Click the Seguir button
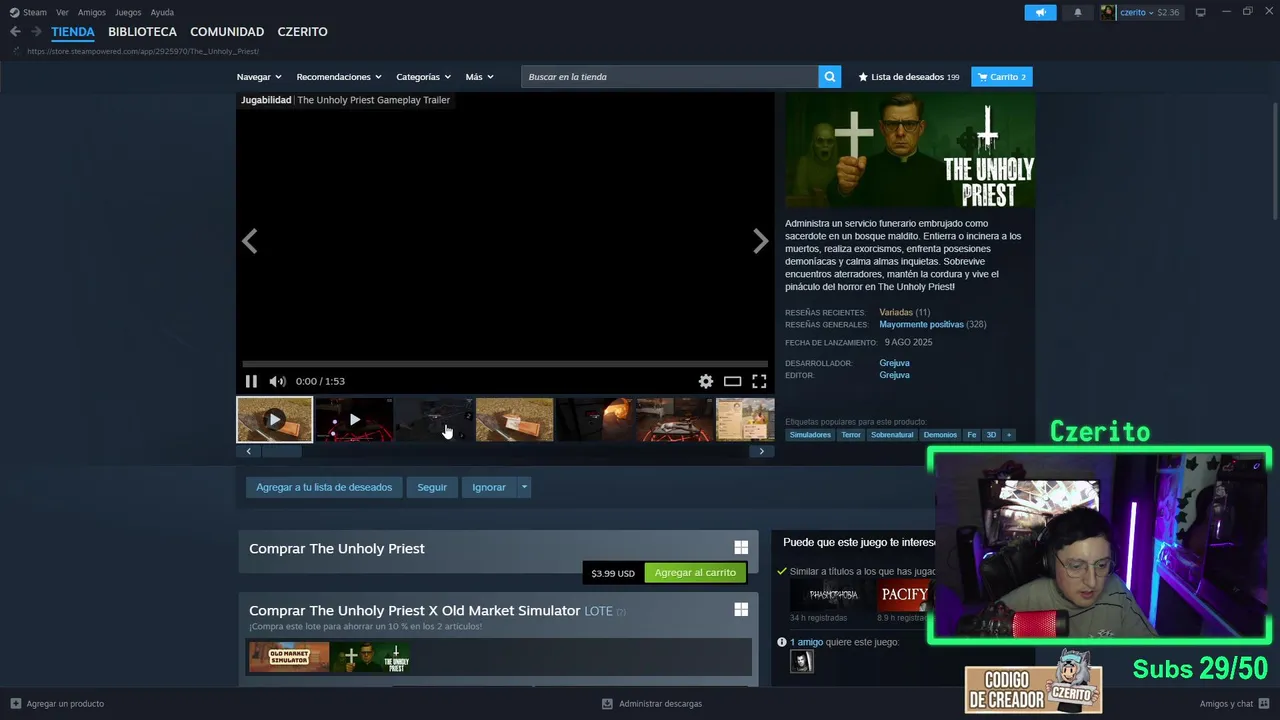1280x720 pixels. click(x=432, y=487)
